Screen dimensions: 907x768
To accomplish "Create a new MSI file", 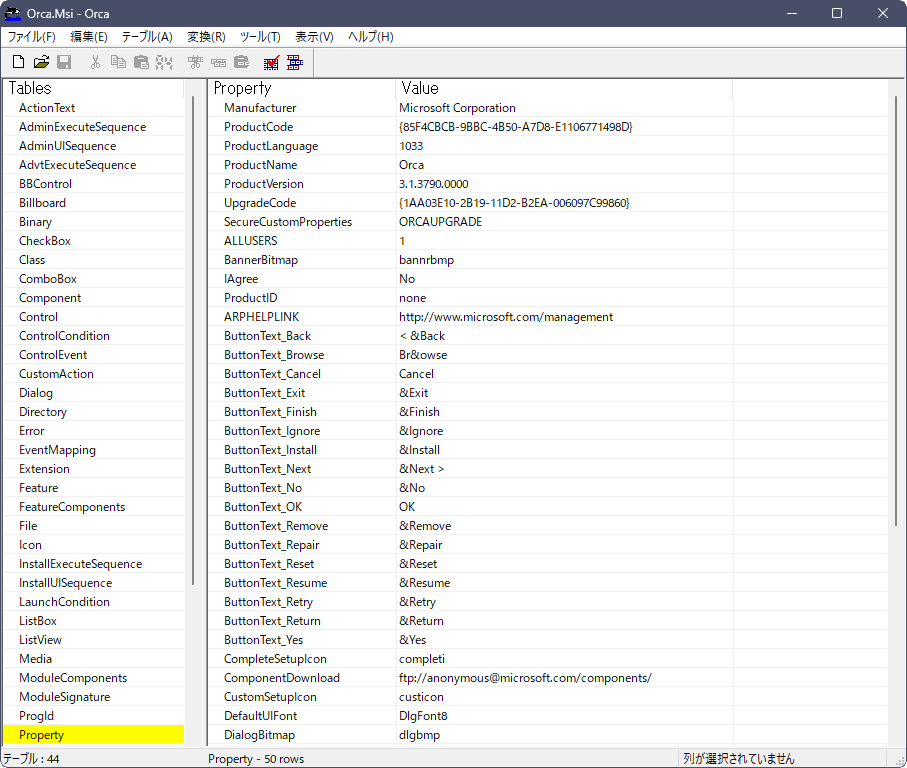I will click(19, 62).
